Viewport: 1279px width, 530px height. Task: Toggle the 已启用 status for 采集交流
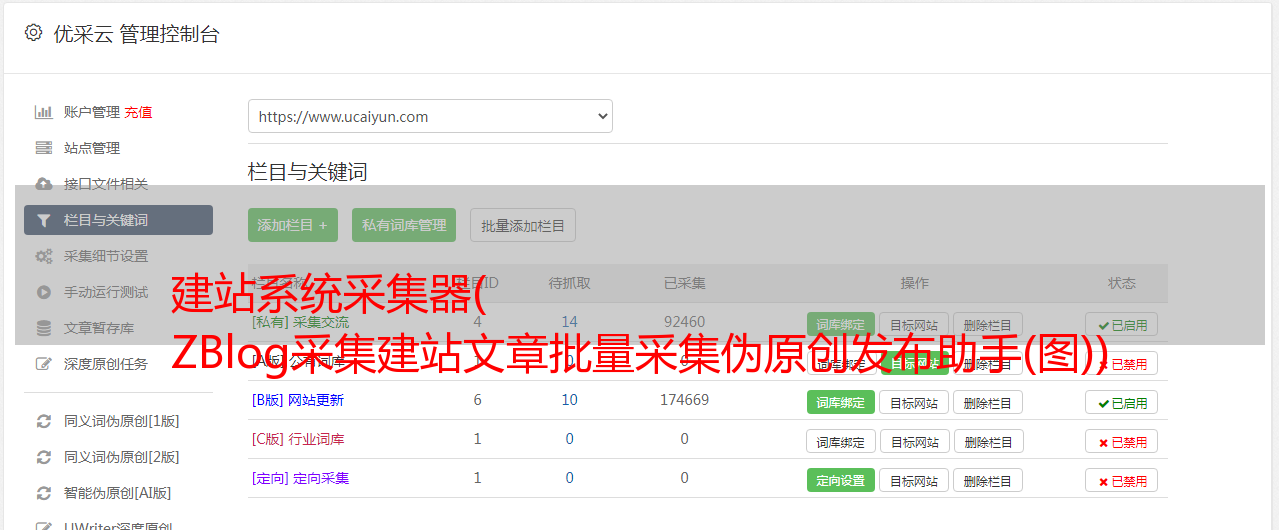pos(1122,324)
